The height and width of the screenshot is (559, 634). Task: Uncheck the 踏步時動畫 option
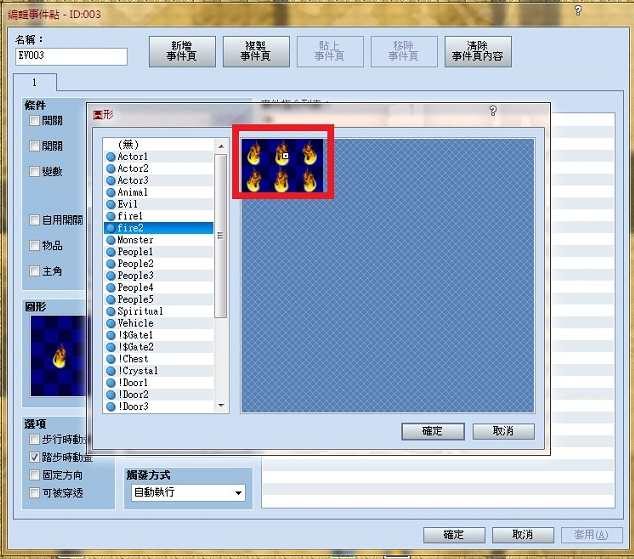(x=34, y=457)
